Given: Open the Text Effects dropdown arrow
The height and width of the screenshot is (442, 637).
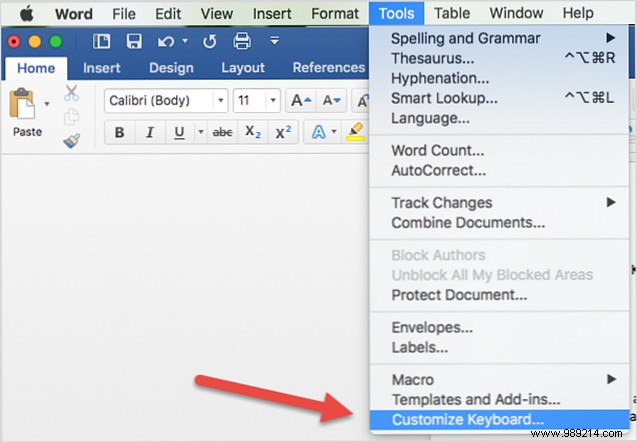Looking at the screenshot, I should pos(334,132).
